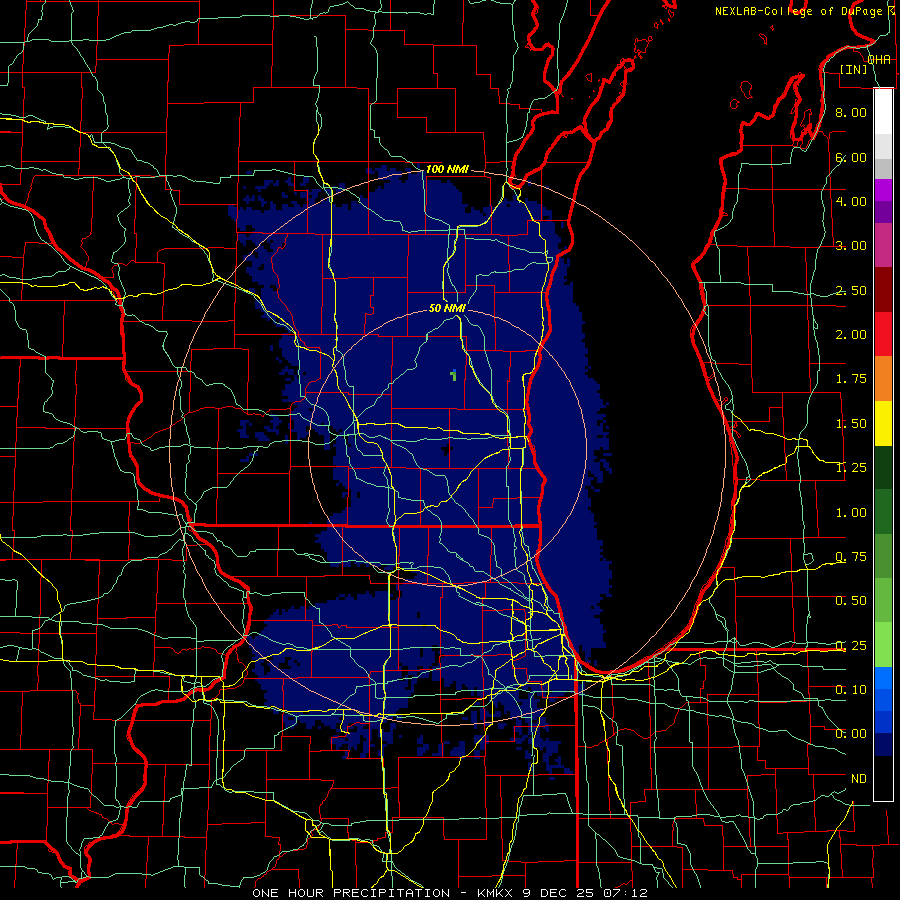Select the white legend swatch at top
This screenshot has width=900, height=900.
[x=883, y=112]
